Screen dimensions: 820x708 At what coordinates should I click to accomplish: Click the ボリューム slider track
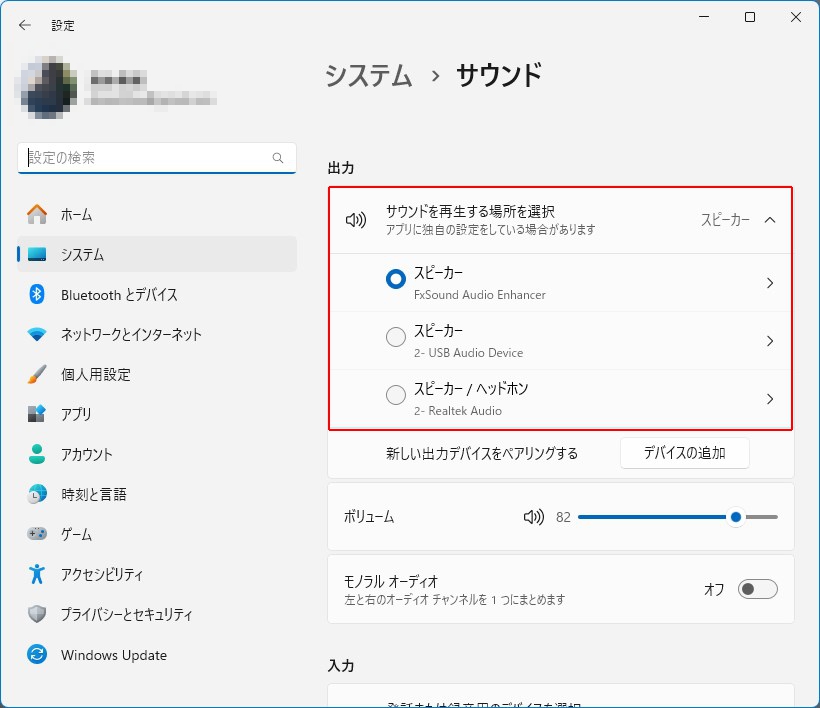pyautogui.click(x=650, y=517)
